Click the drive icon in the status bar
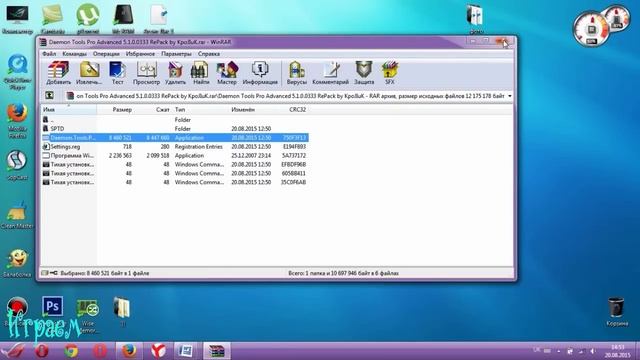Screen dimensions: 640x360 [45, 273]
